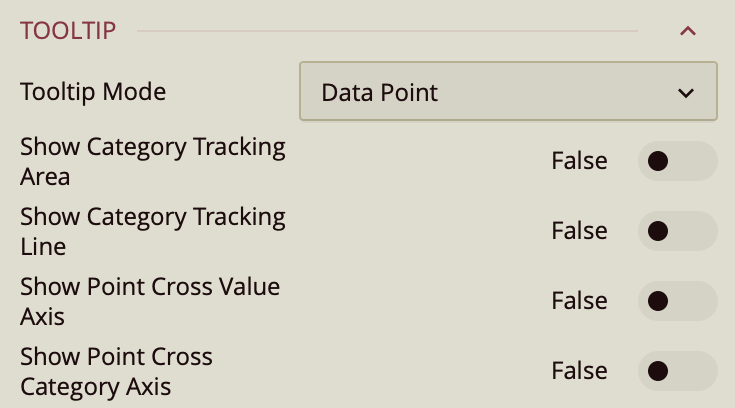Click the TOOLTIP section header
This screenshot has width=735, height=408.
tap(68, 31)
